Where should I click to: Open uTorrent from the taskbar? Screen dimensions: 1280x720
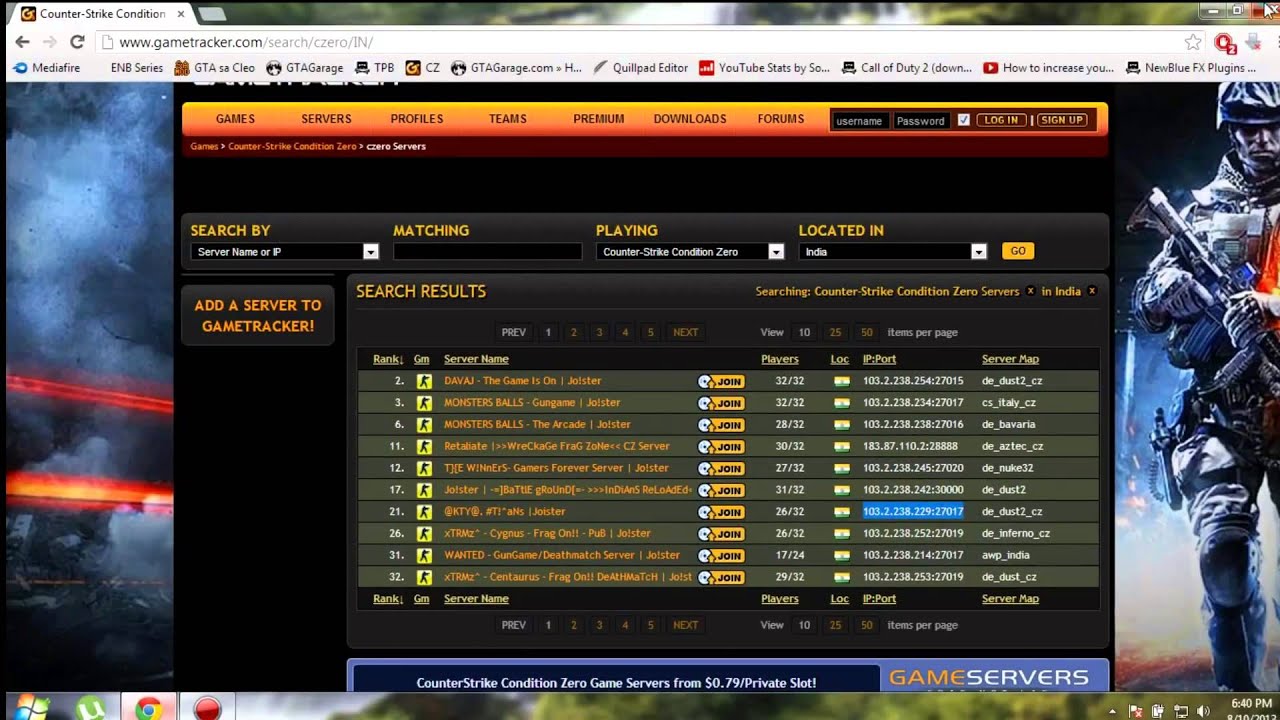[91, 708]
